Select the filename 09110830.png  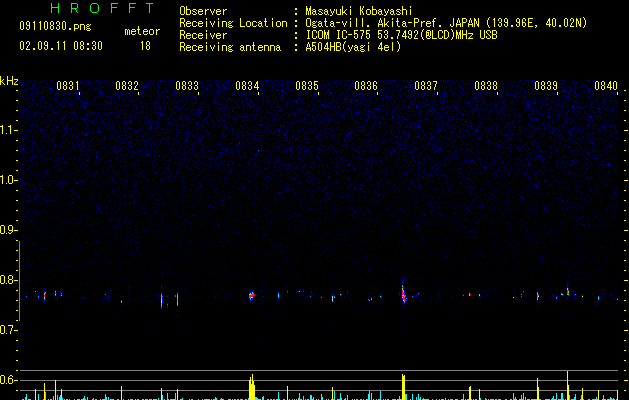coord(55,27)
